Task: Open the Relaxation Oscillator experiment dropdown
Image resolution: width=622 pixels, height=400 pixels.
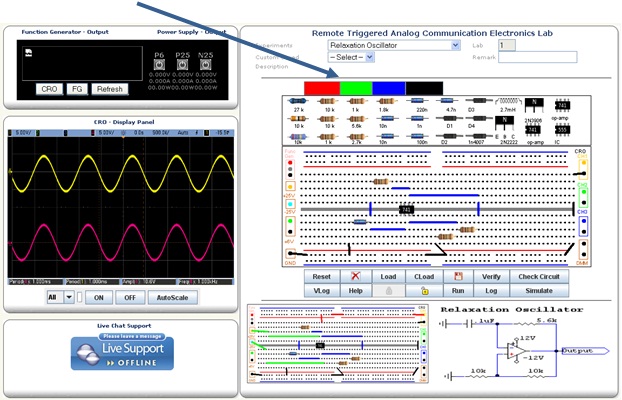Action: coord(394,45)
